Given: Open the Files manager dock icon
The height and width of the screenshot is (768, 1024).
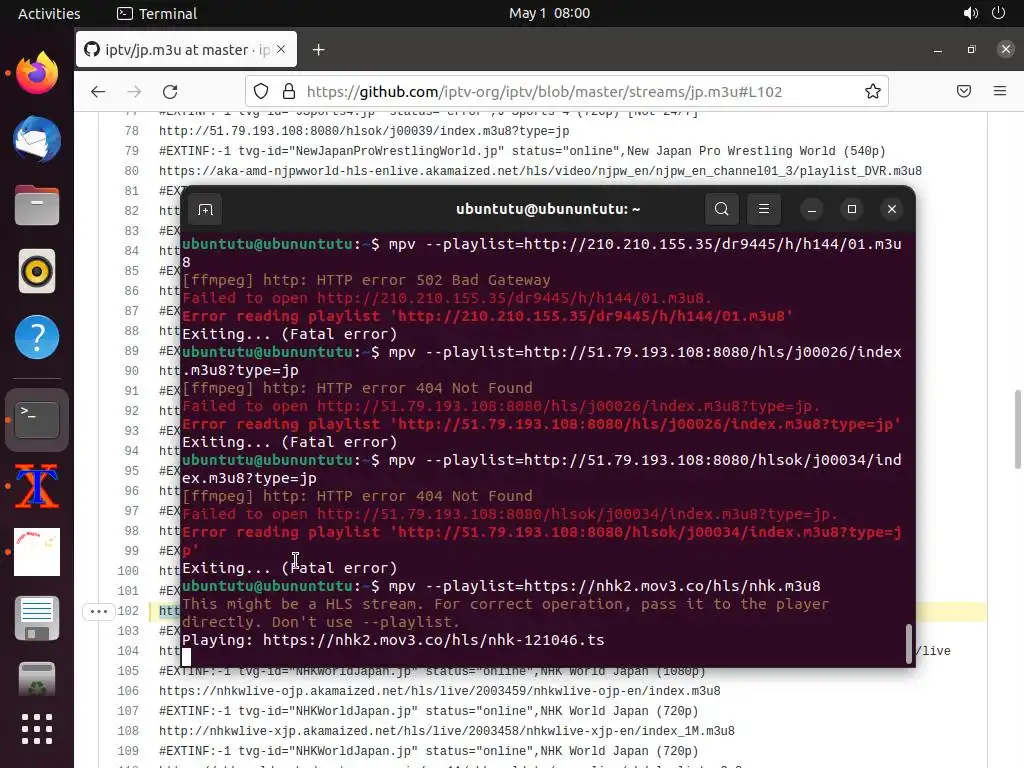Looking at the screenshot, I should coord(37,205).
